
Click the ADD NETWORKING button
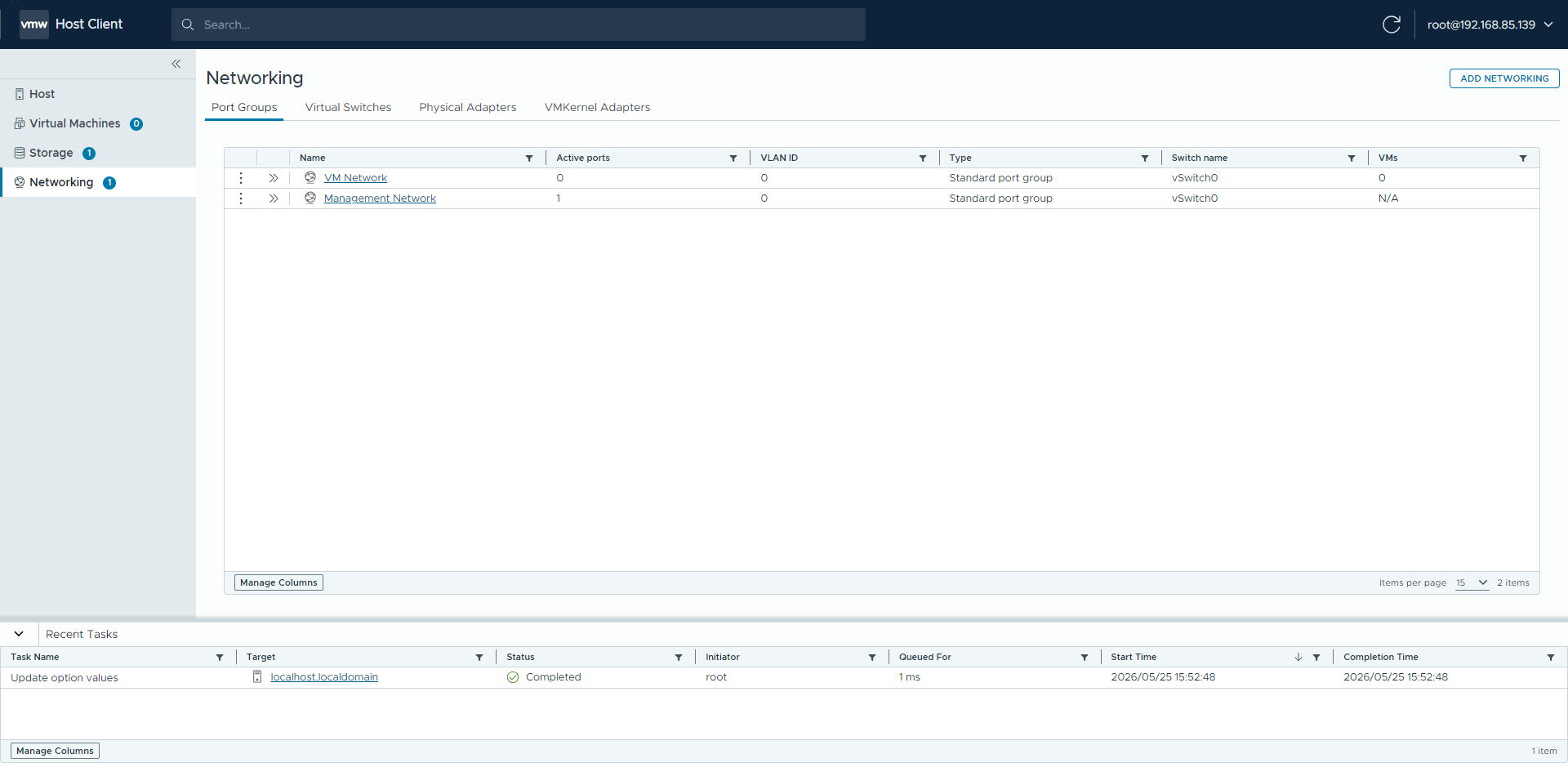(1504, 78)
